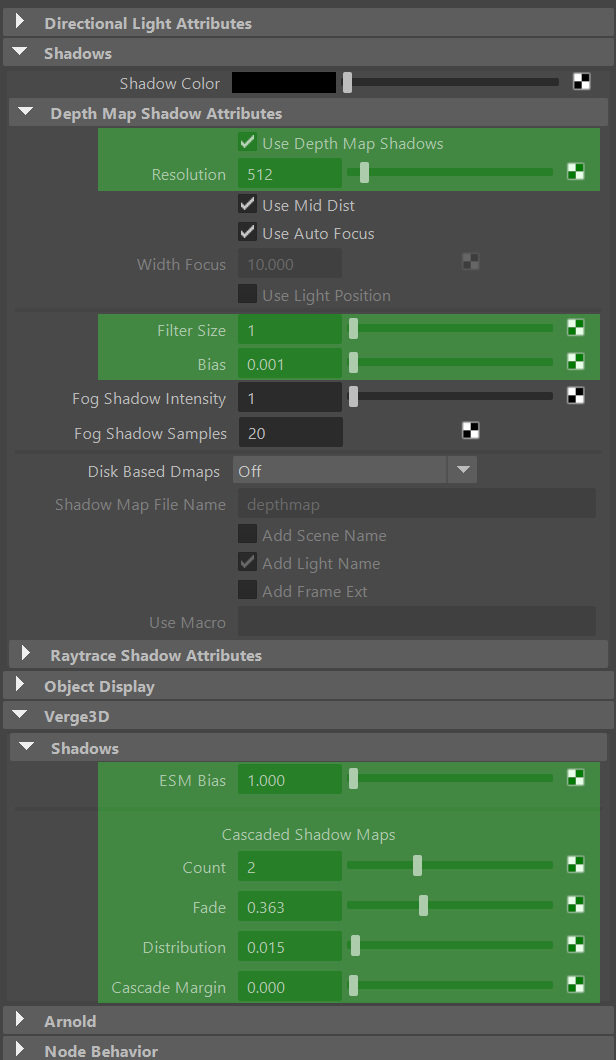Expand Directional Light Attributes section
616x1060 pixels.
pos(20,22)
